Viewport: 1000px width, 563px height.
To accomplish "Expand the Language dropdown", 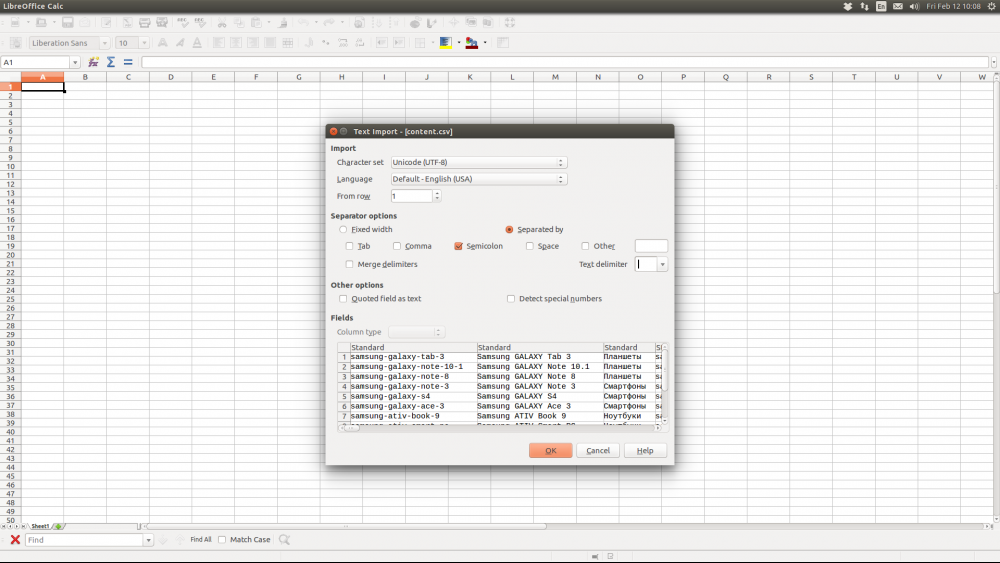I will (x=478, y=179).
